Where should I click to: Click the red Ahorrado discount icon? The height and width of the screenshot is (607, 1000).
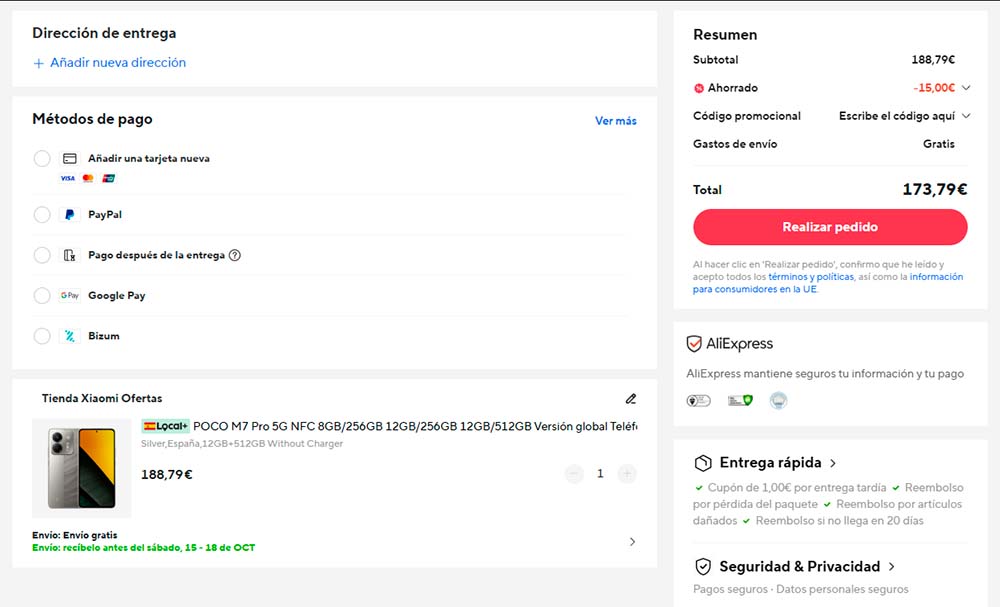coord(698,88)
